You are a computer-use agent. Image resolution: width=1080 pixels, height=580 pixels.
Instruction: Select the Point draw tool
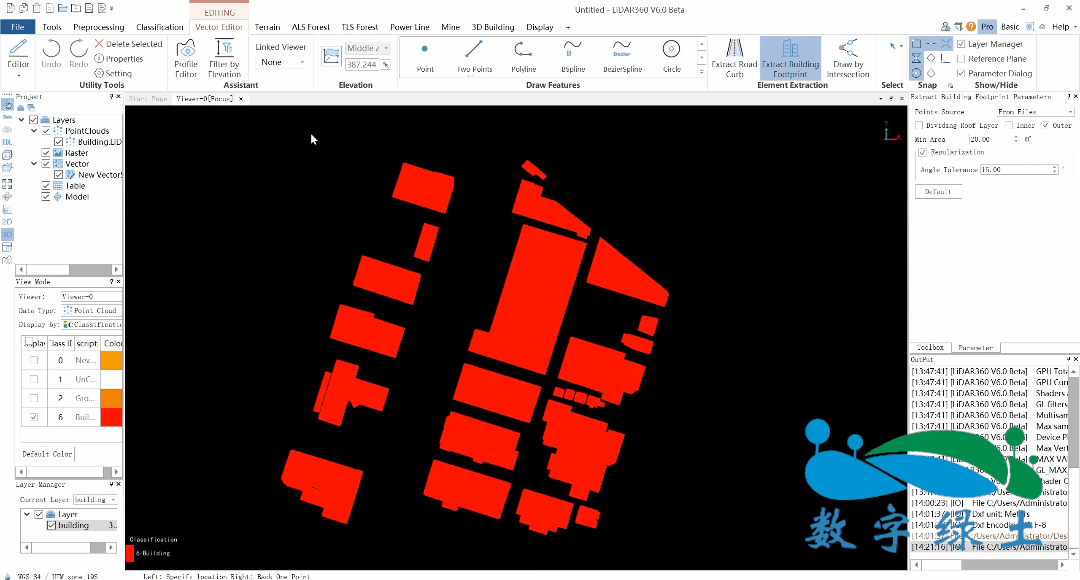[425, 56]
